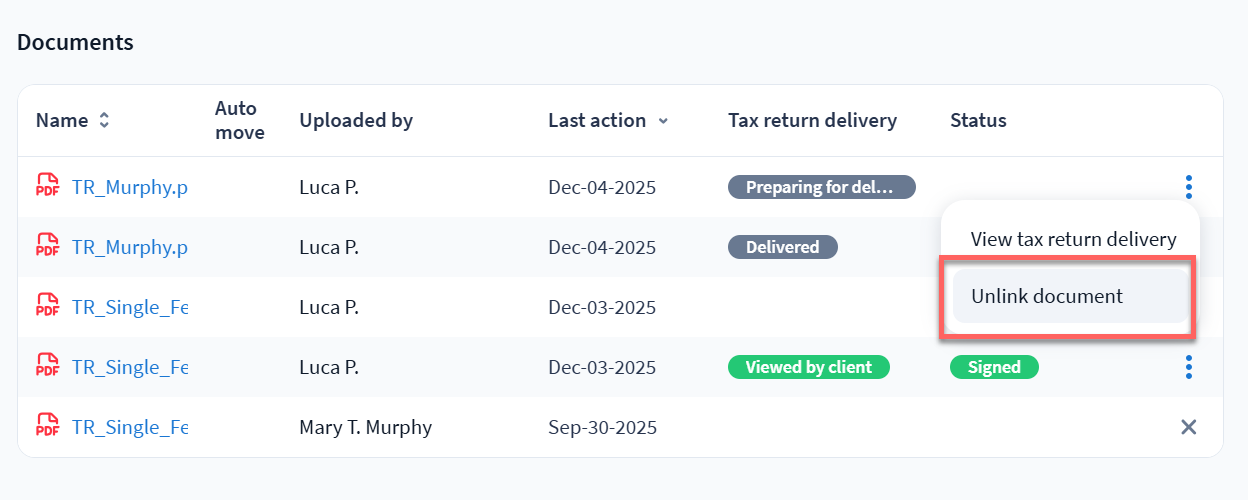Image resolution: width=1248 pixels, height=500 pixels.
Task: Open unbadged TR_Single_Fe link dated Dec-03-2025
Action: [x=130, y=307]
